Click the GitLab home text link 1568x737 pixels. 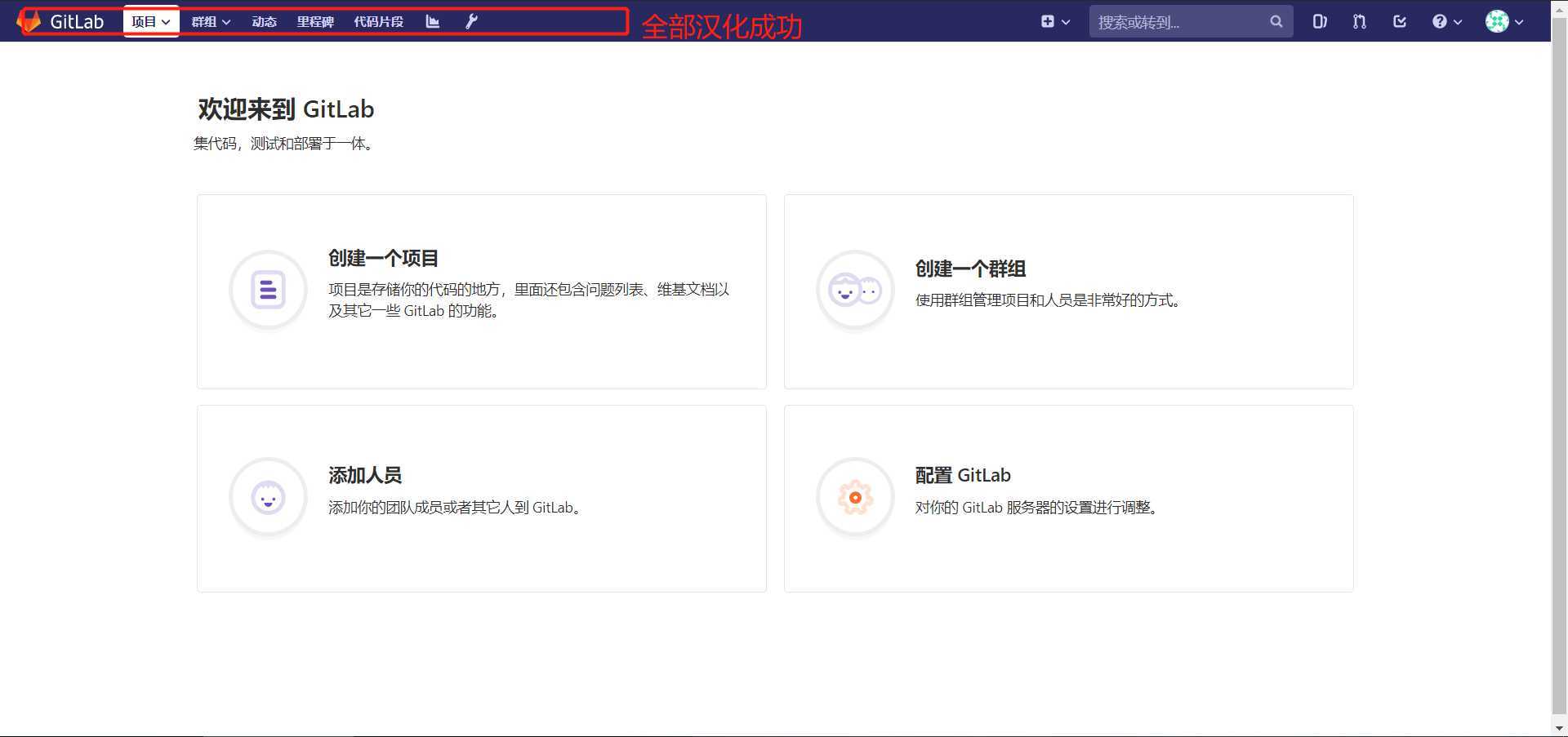pyautogui.click(x=77, y=22)
